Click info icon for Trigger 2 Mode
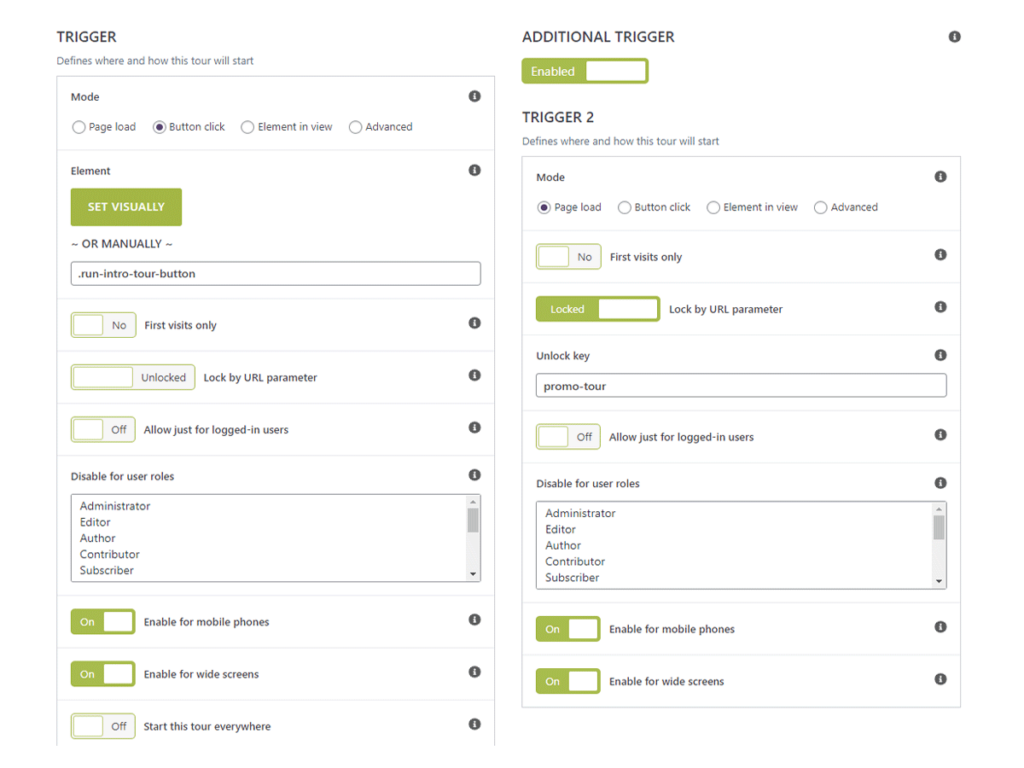Screen dimensions: 1024x768 coord(940,177)
